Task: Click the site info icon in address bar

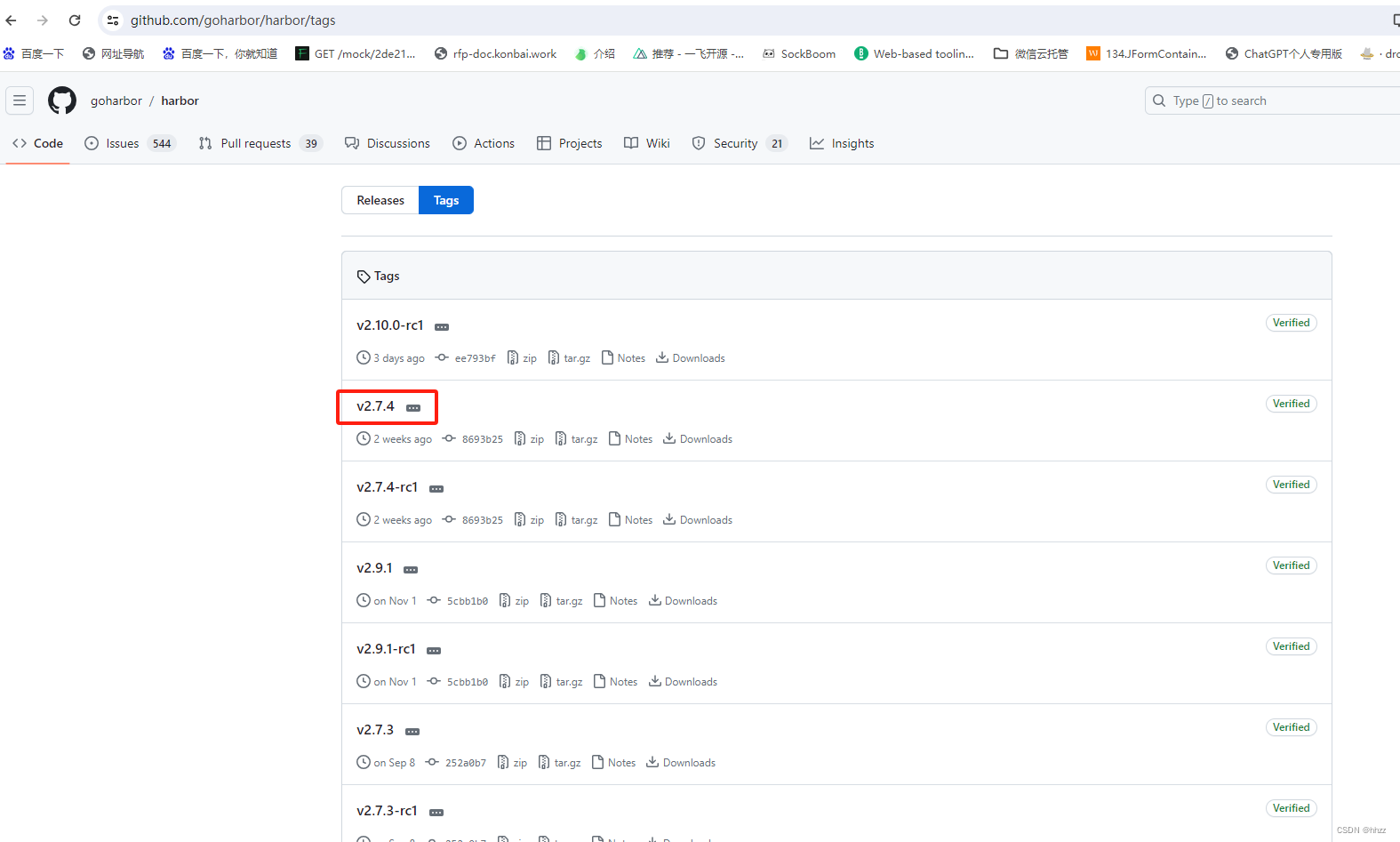Action: tap(113, 20)
